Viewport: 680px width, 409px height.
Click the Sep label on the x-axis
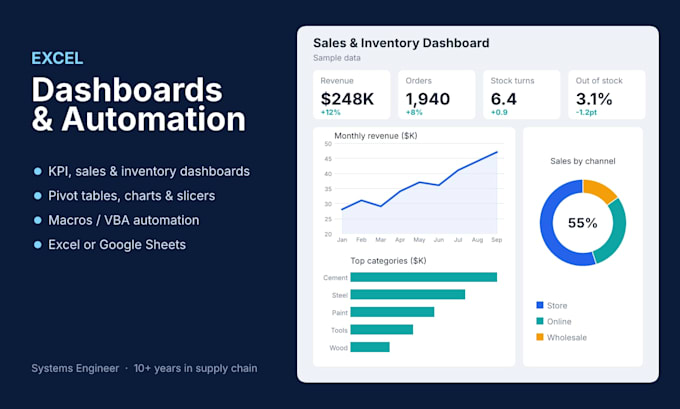point(497,240)
